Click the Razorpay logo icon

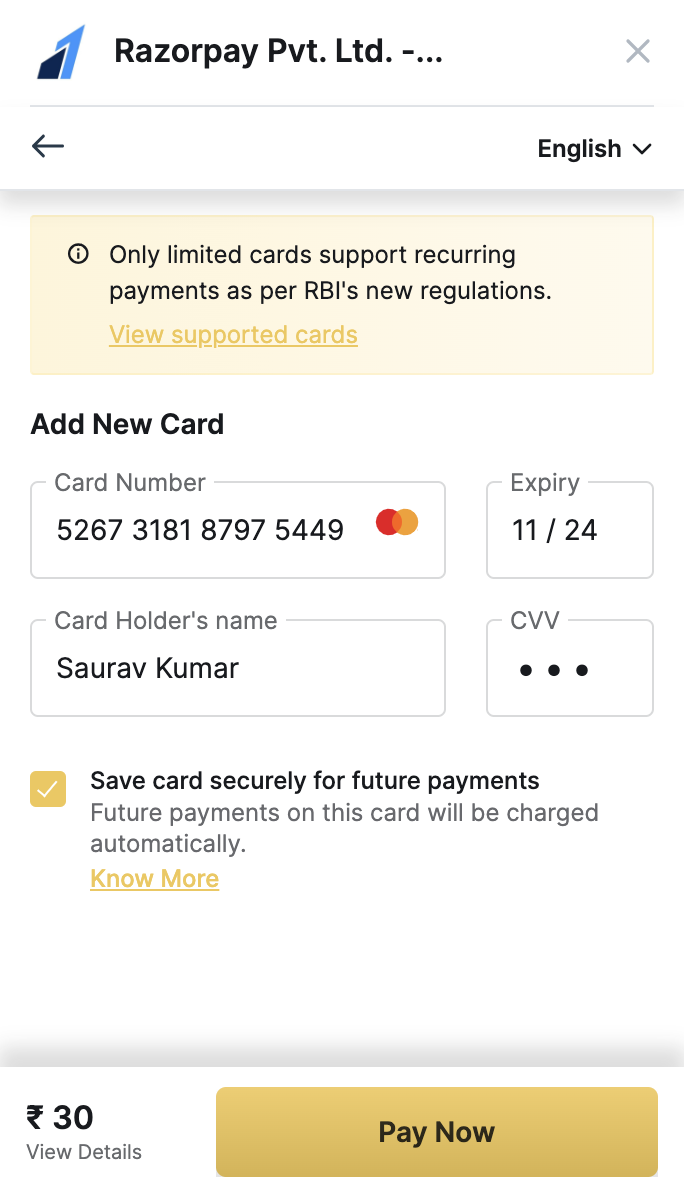tap(61, 52)
